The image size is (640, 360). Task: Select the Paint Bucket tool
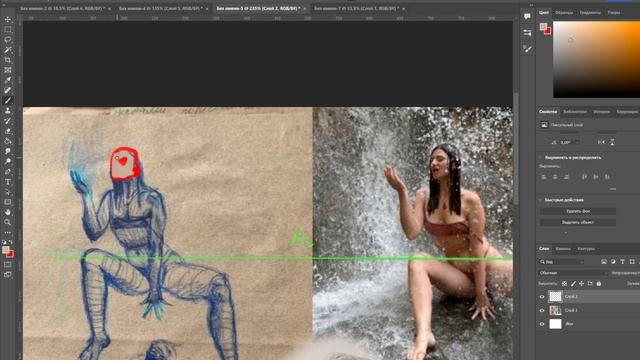tap(8, 141)
